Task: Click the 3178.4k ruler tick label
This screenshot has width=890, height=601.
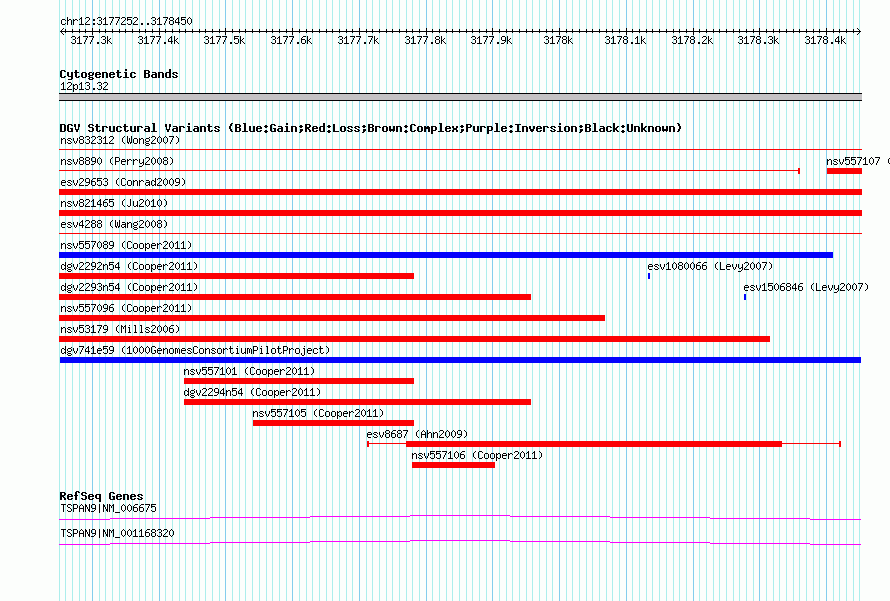Action: 825,40
